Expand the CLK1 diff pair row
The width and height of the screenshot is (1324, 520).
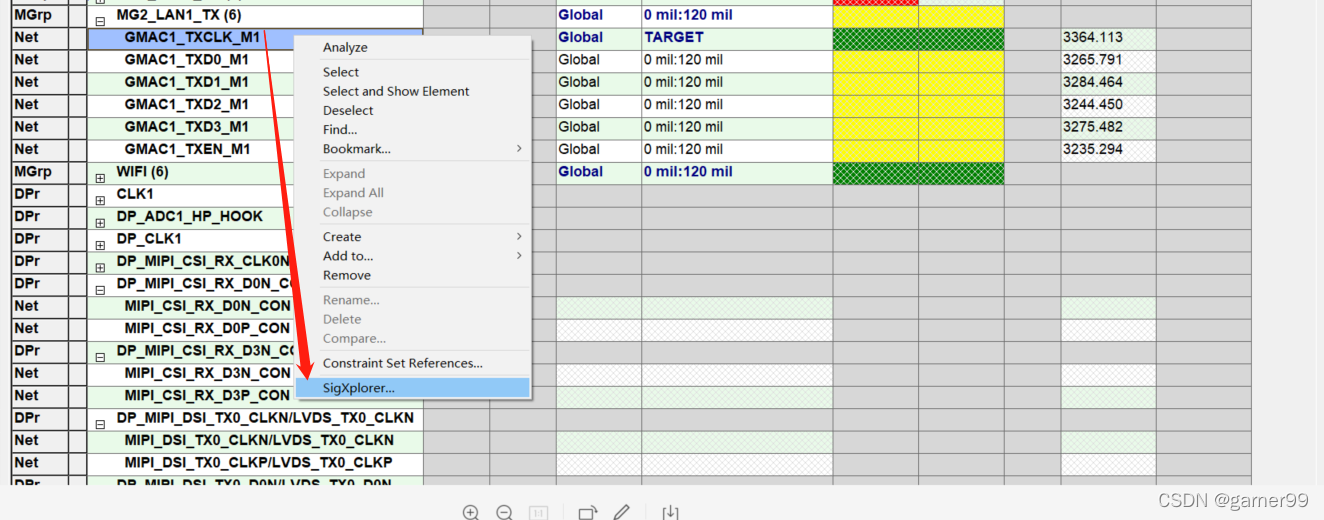(x=100, y=195)
